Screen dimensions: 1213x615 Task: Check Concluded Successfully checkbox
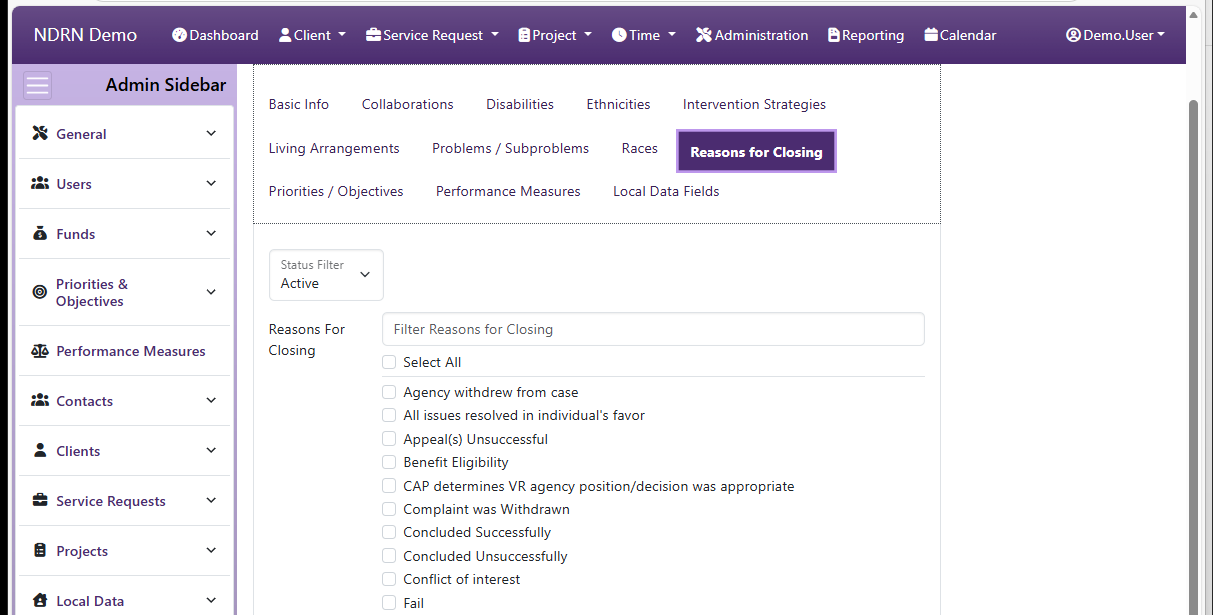389,532
